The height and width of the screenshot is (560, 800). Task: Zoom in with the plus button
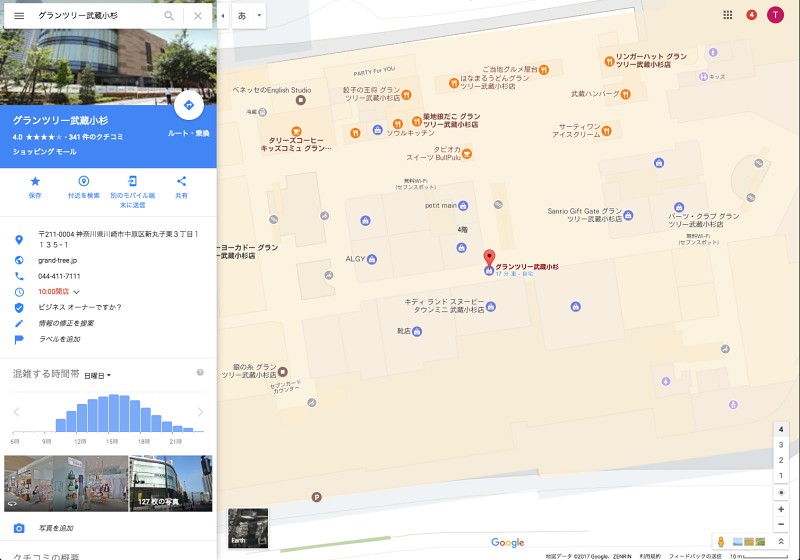pos(781,510)
